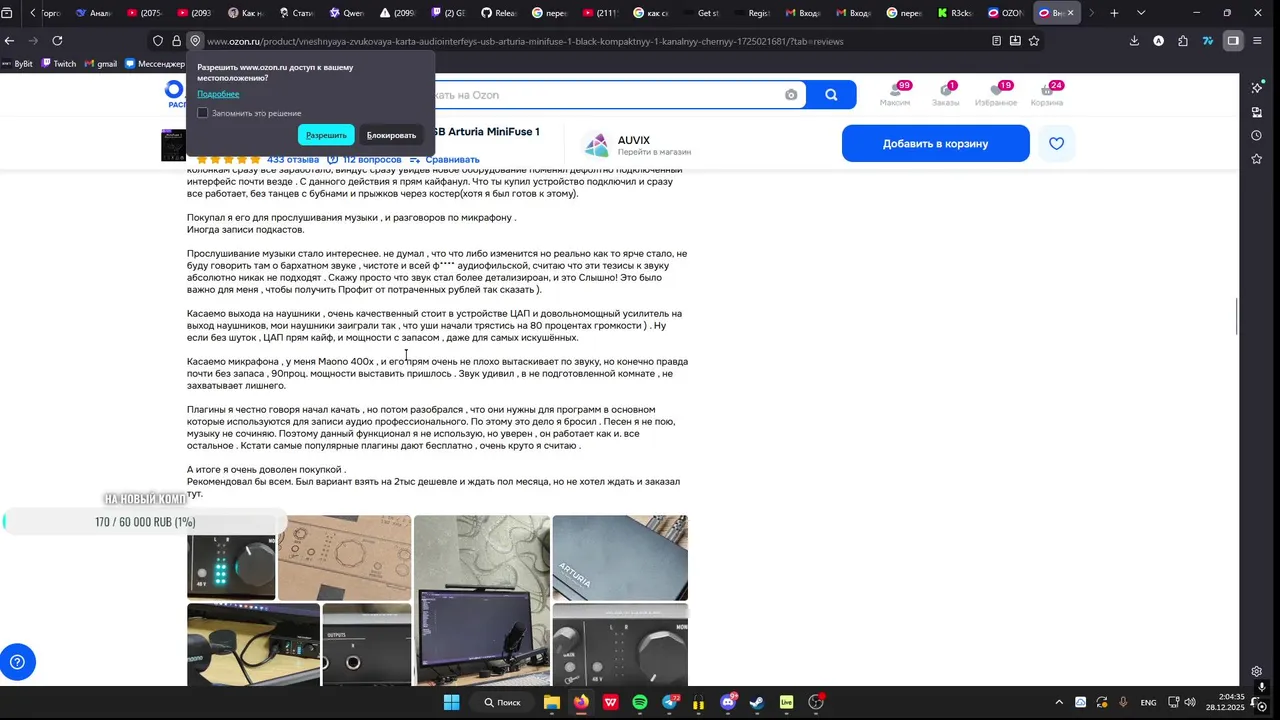
Task: Switch to the Qwen tab
Action: (x=347, y=13)
